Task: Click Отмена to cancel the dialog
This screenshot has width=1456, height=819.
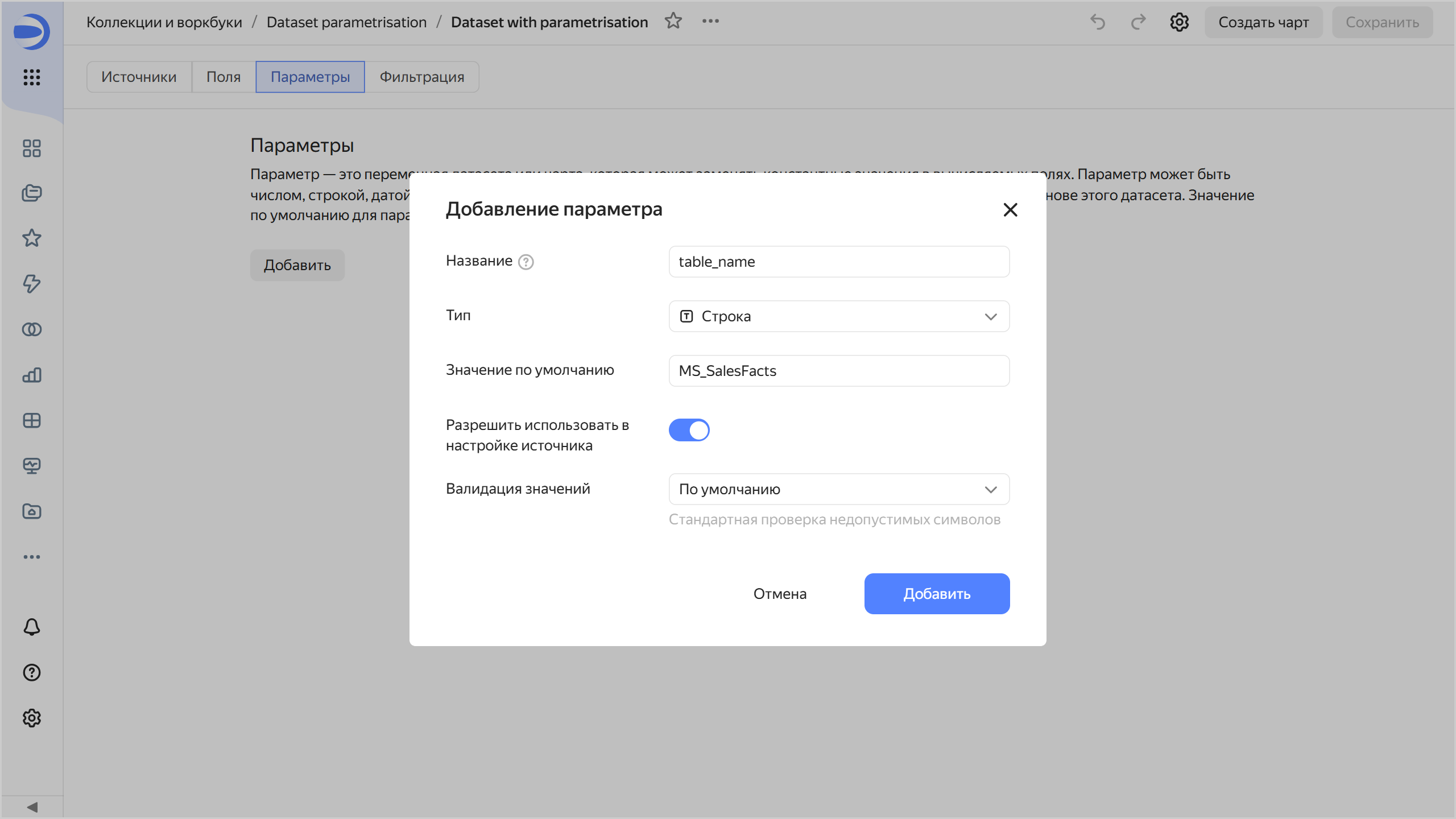Action: [x=780, y=594]
